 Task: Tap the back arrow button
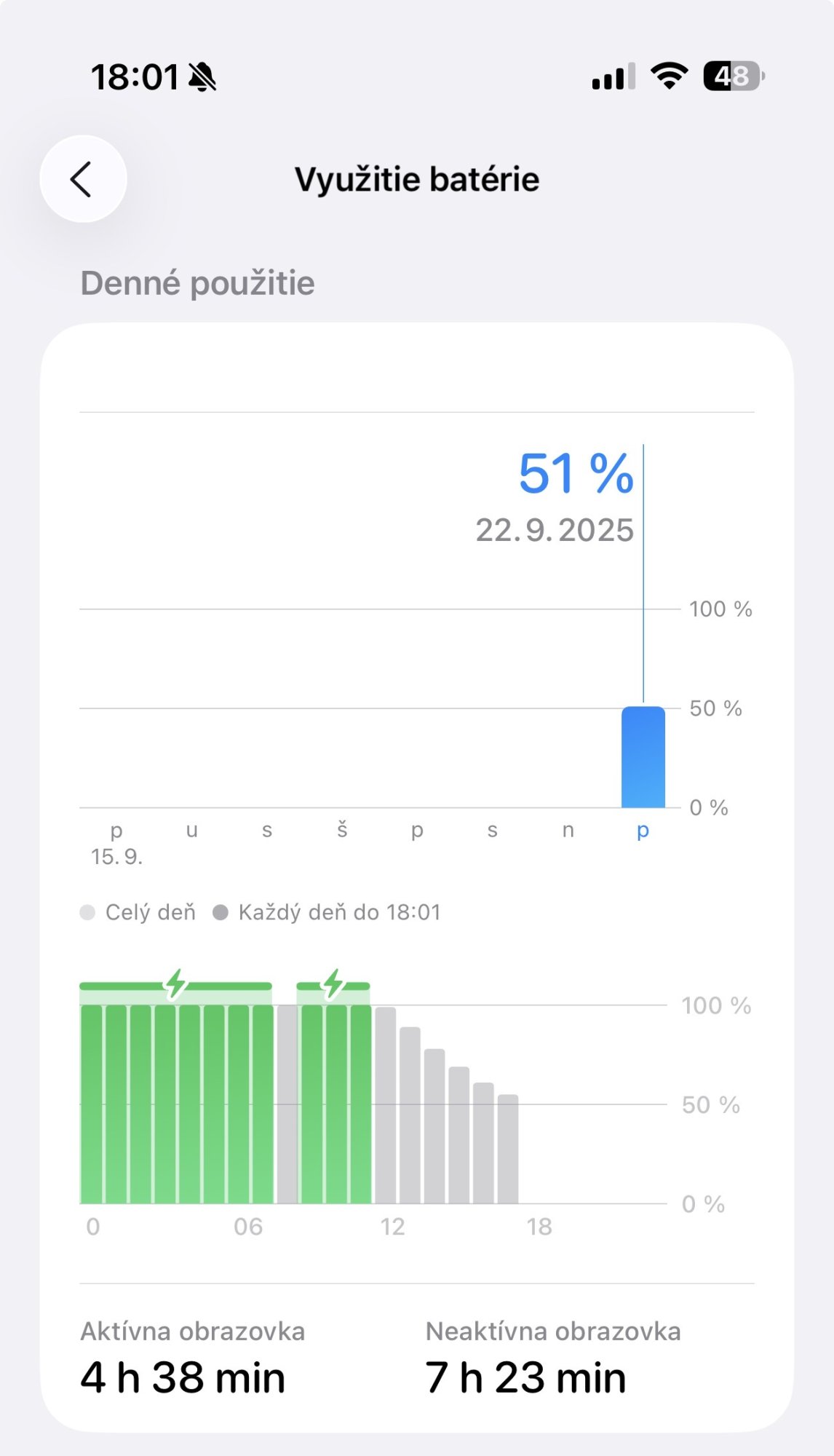pos(83,179)
